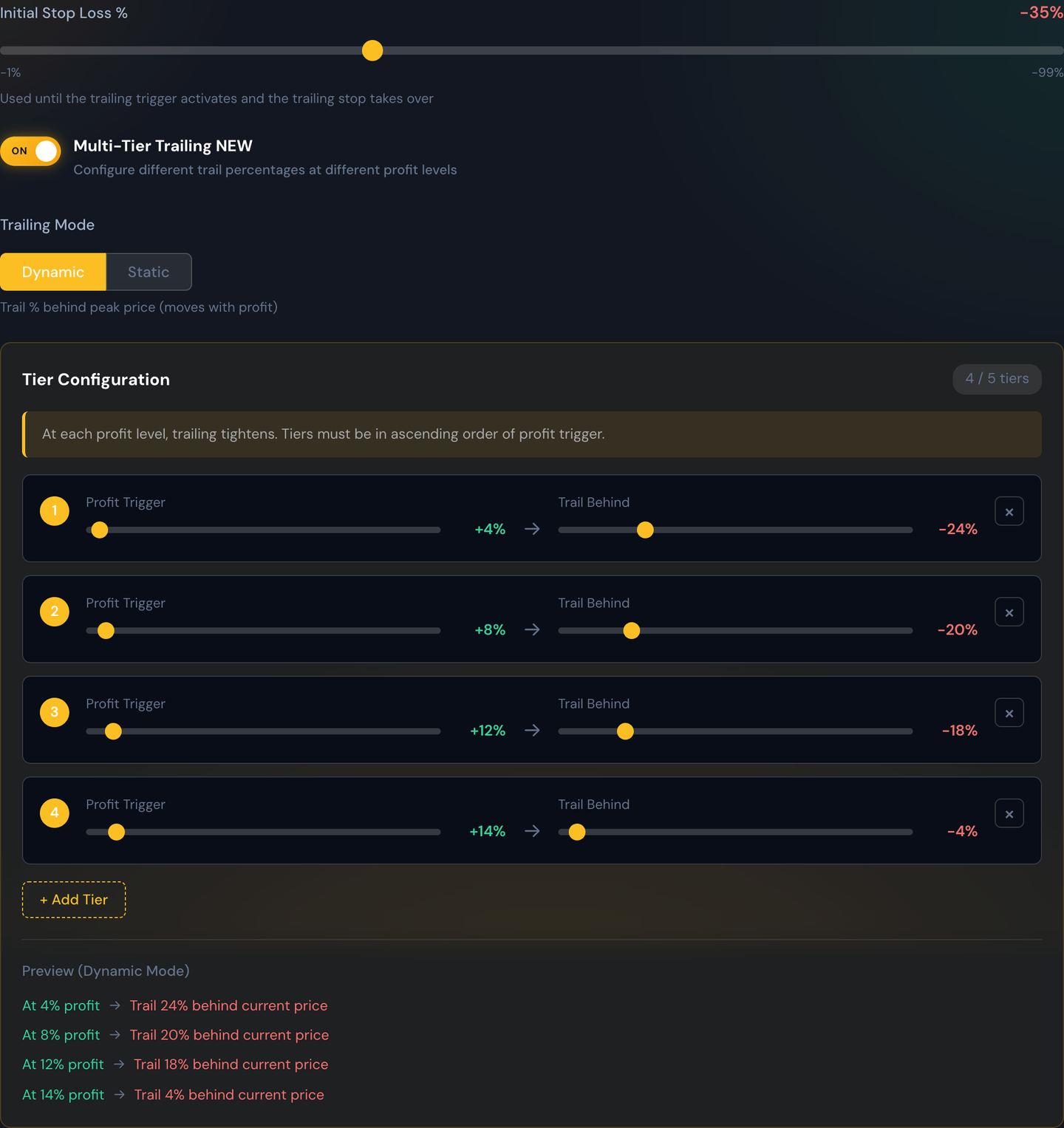Click 'Trail 20% behind current price' preview text
The image size is (1064, 1128).
click(x=229, y=1035)
